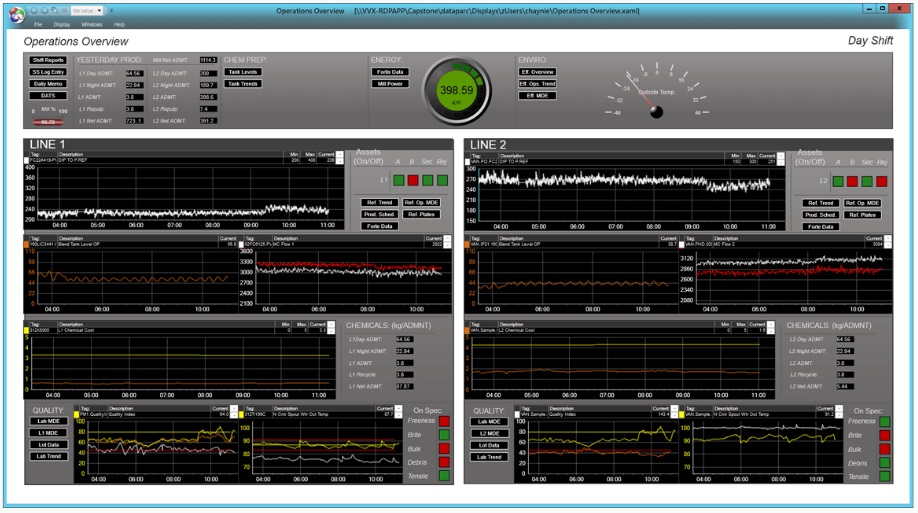Image resolution: width=918 pixels, height=513 pixels.
Task: Click Line 2 Brite red on-spec indicator
Action: tap(885, 435)
